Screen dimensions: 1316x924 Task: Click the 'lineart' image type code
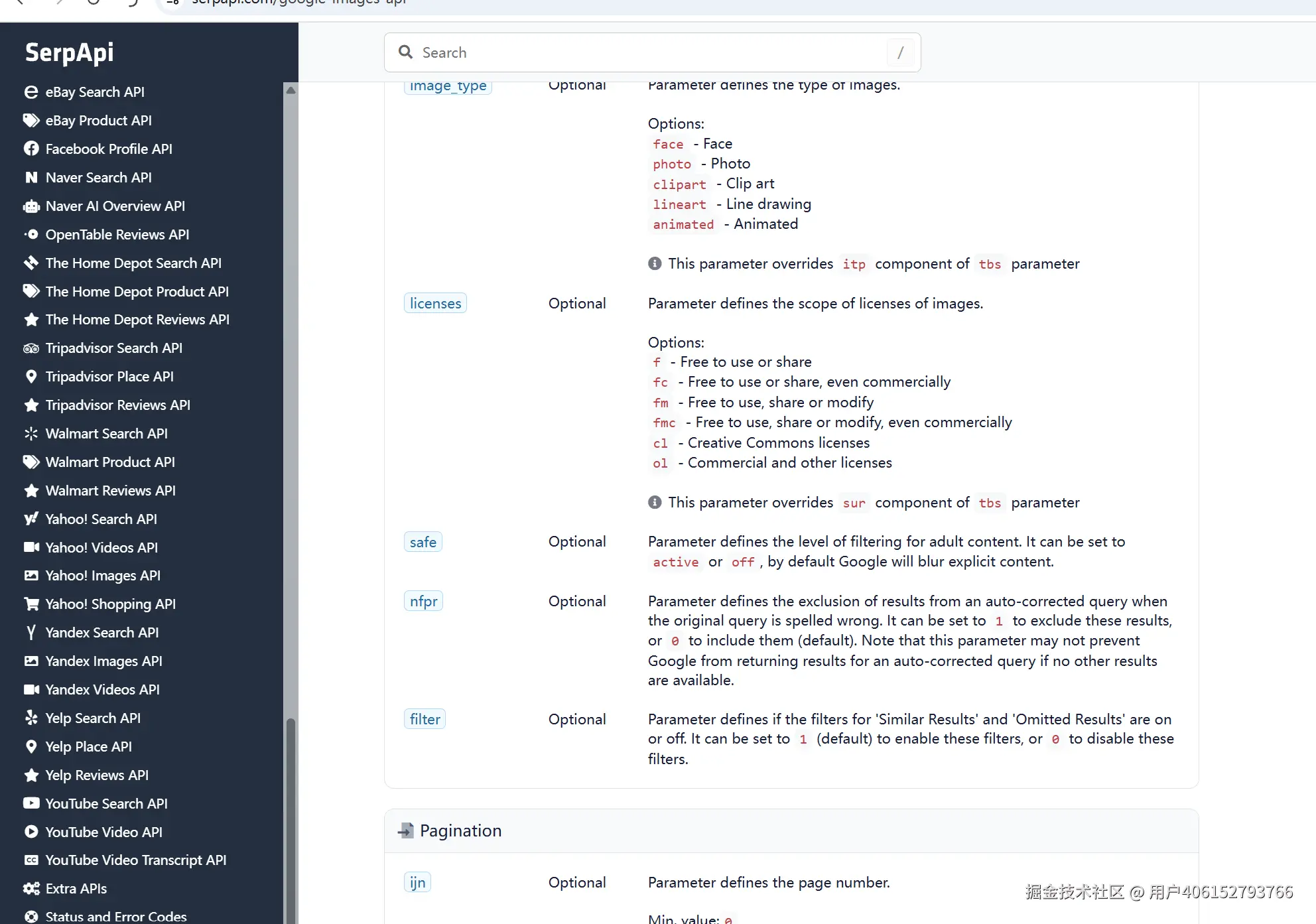(x=679, y=204)
